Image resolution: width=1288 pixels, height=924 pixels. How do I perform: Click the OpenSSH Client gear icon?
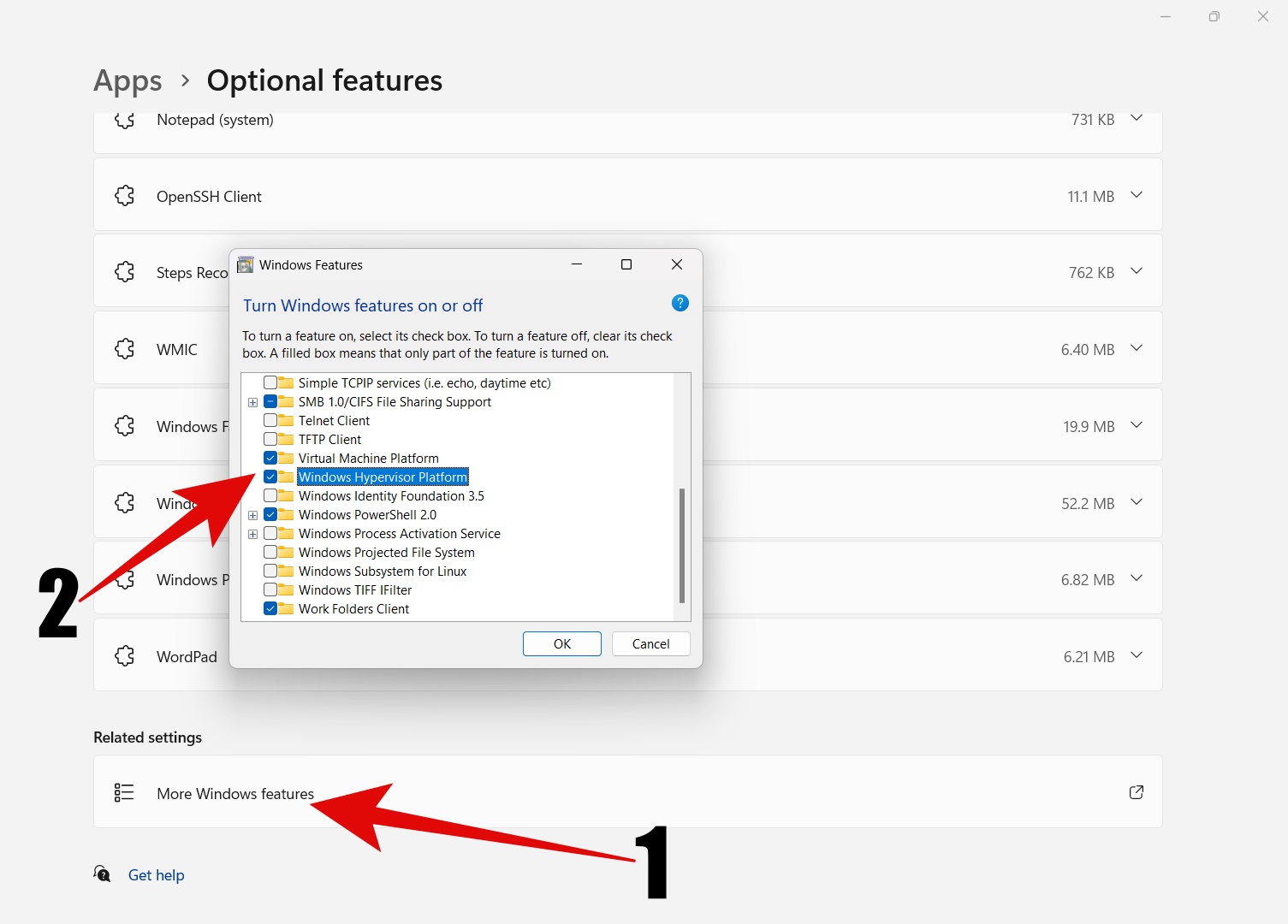click(125, 196)
